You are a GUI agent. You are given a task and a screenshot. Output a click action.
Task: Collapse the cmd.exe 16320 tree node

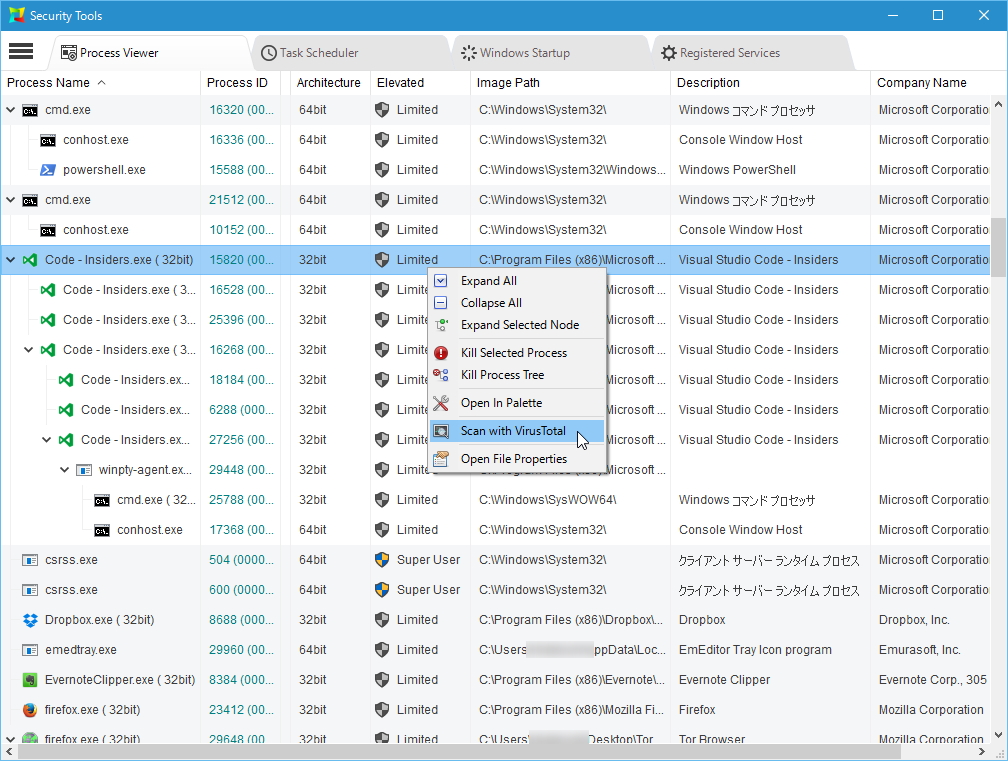10,110
